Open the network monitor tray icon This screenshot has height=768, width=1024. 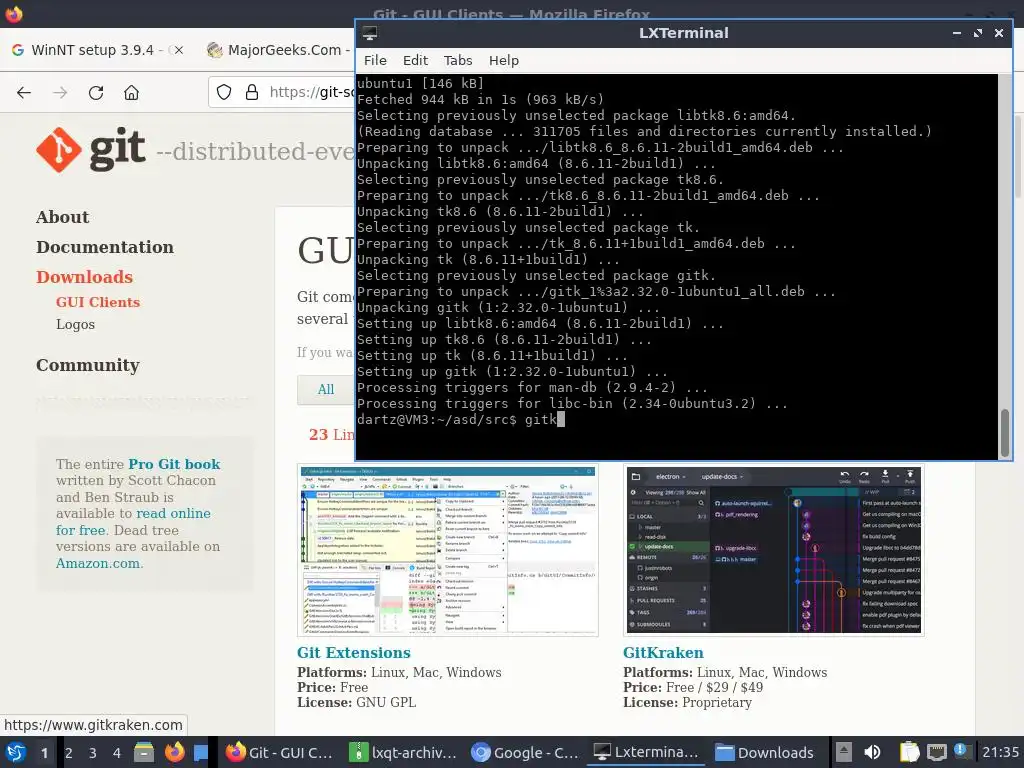[x=936, y=752]
